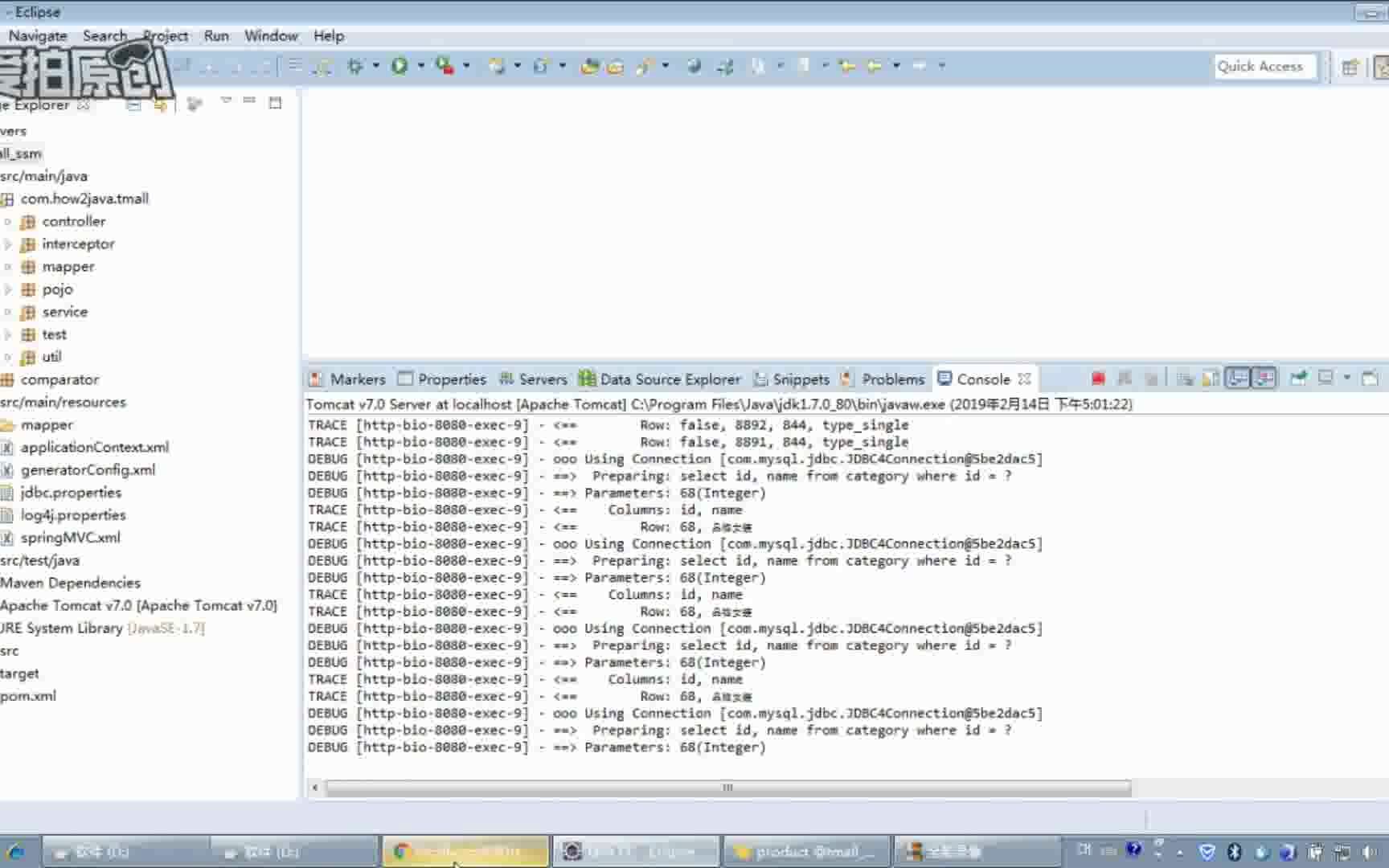This screenshot has width=1389, height=868.
Task: Click the Web Browser globe icon in toolbar
Action: (694, 66)
